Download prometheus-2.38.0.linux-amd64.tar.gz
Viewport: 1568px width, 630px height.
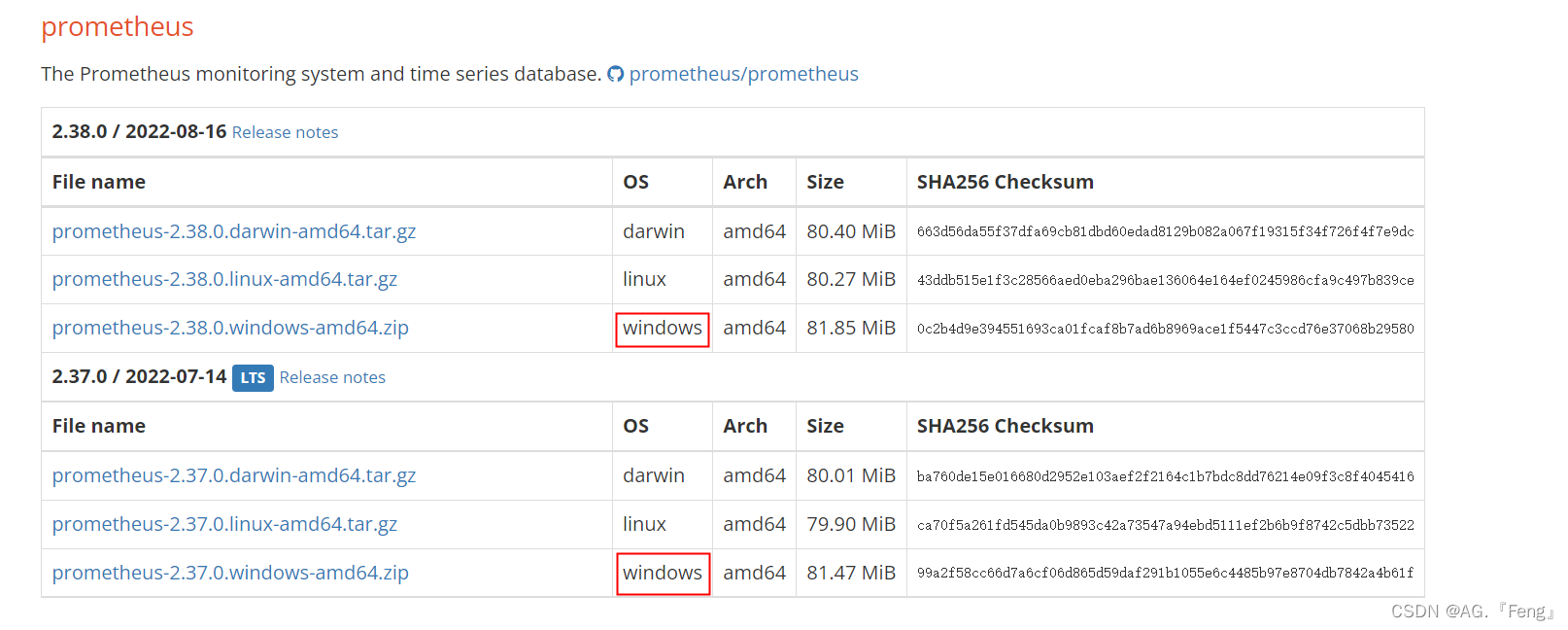click(224, 279)
